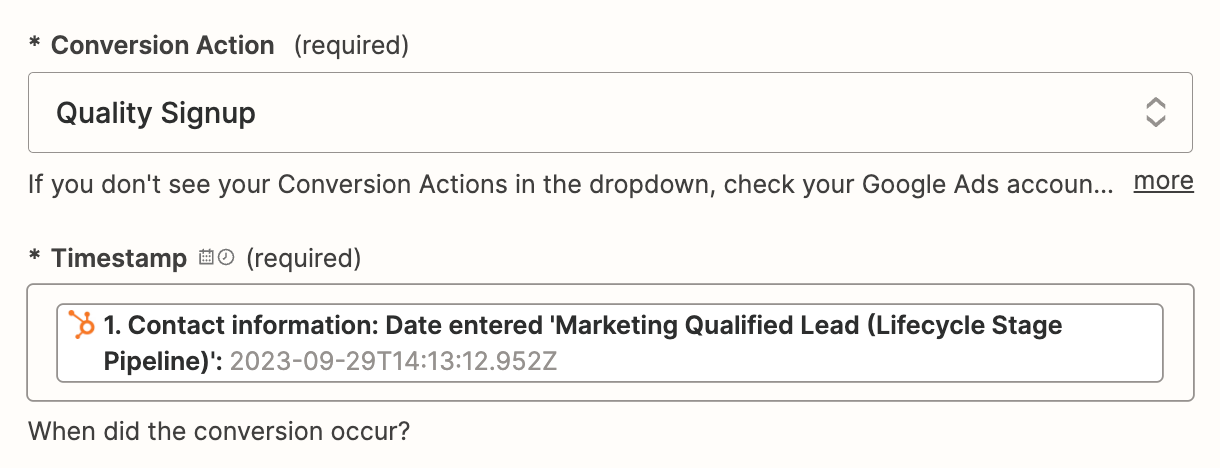Click the 2023-09-29T14:13:12.952Z sample value
Image resolution: width=1220 pixels, height=468 pixels.
393,361
